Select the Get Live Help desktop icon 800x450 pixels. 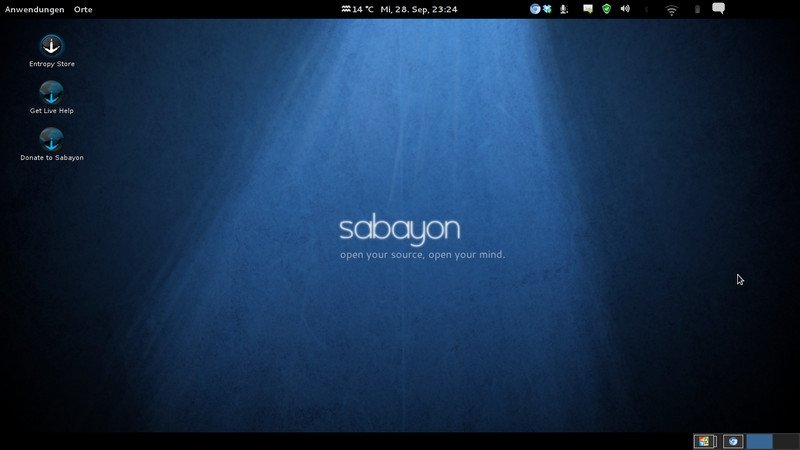52,97
